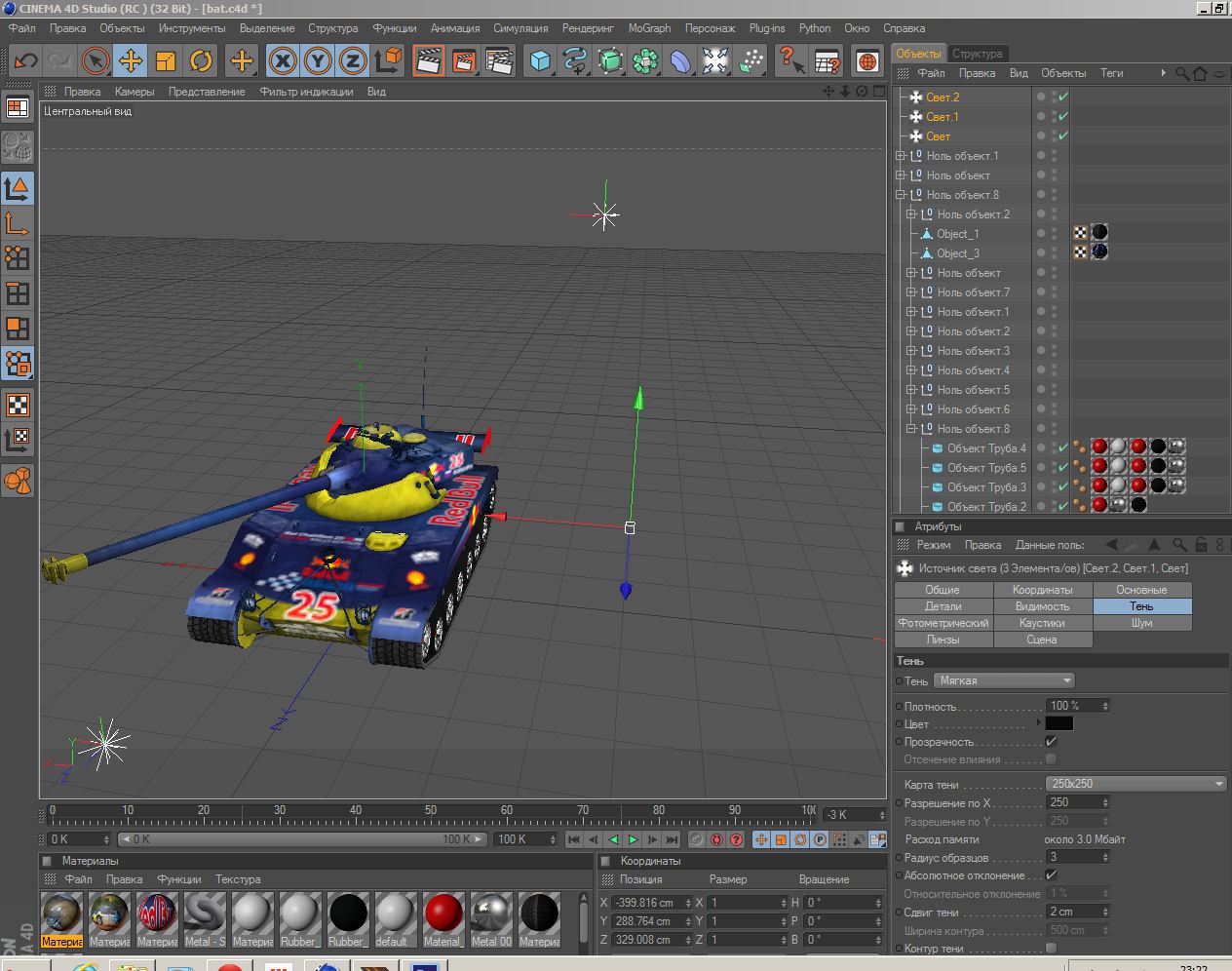
Task: Activate the Rotate tool
Action: point(200,61)
